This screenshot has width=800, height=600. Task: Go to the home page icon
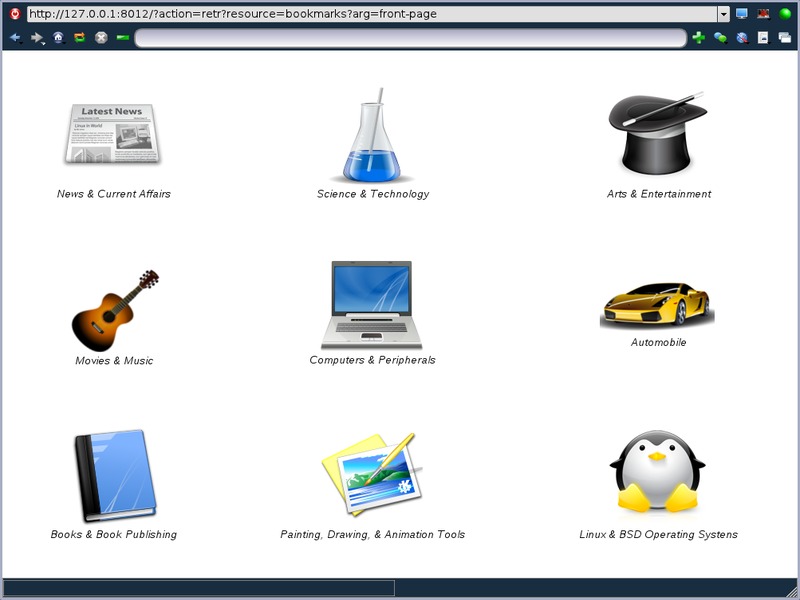[58, 38]
